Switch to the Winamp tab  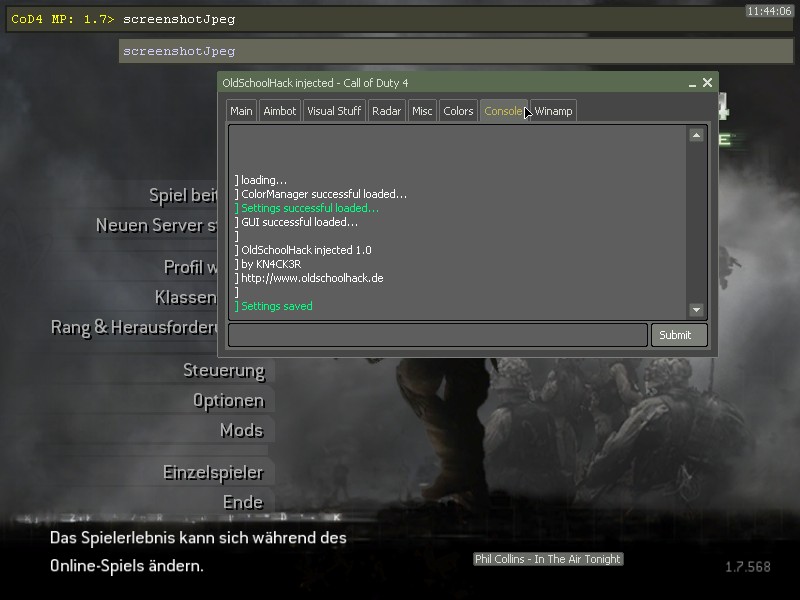click(554, 111)
